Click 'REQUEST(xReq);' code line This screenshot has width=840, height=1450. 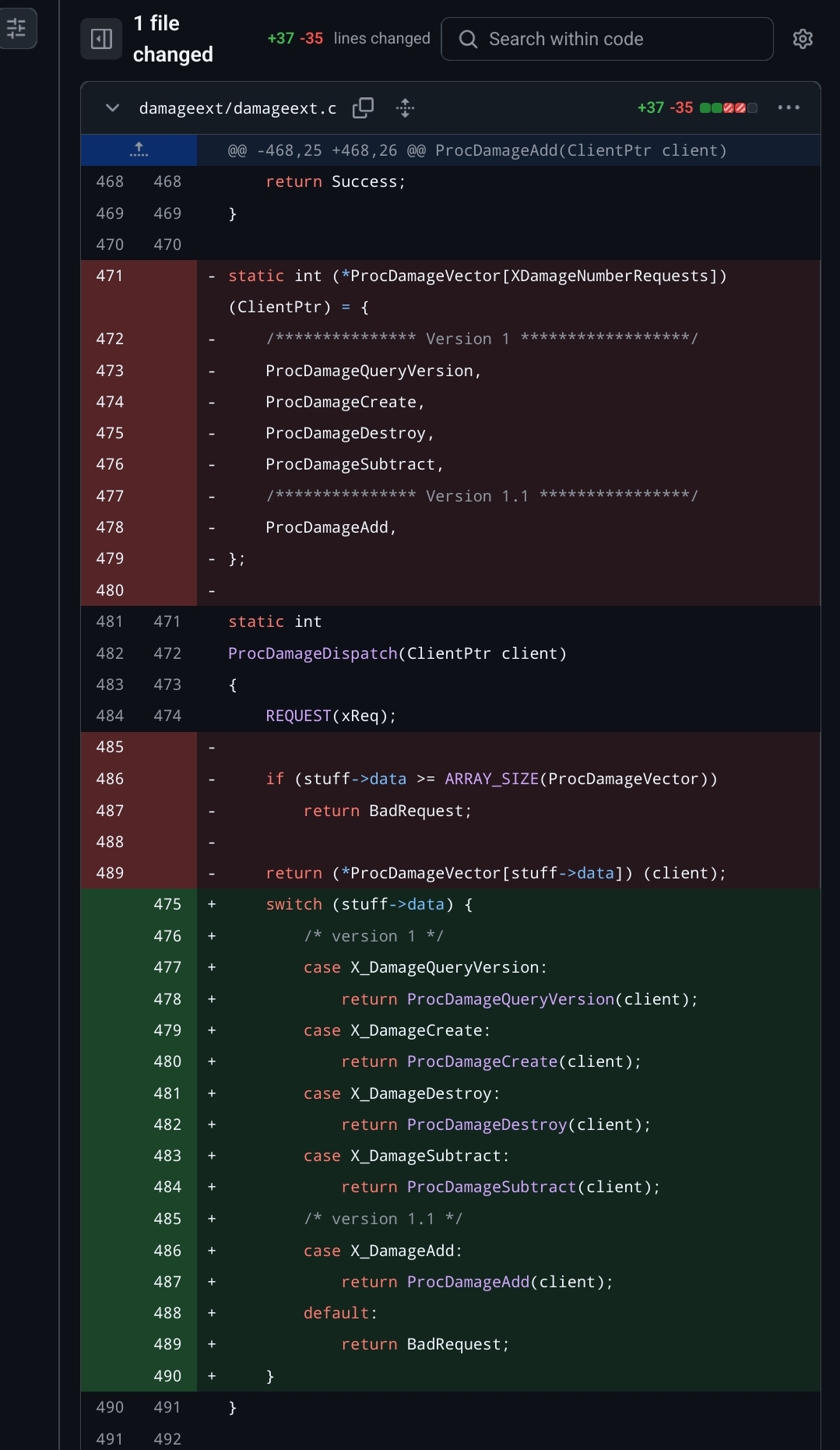(331, 716)
